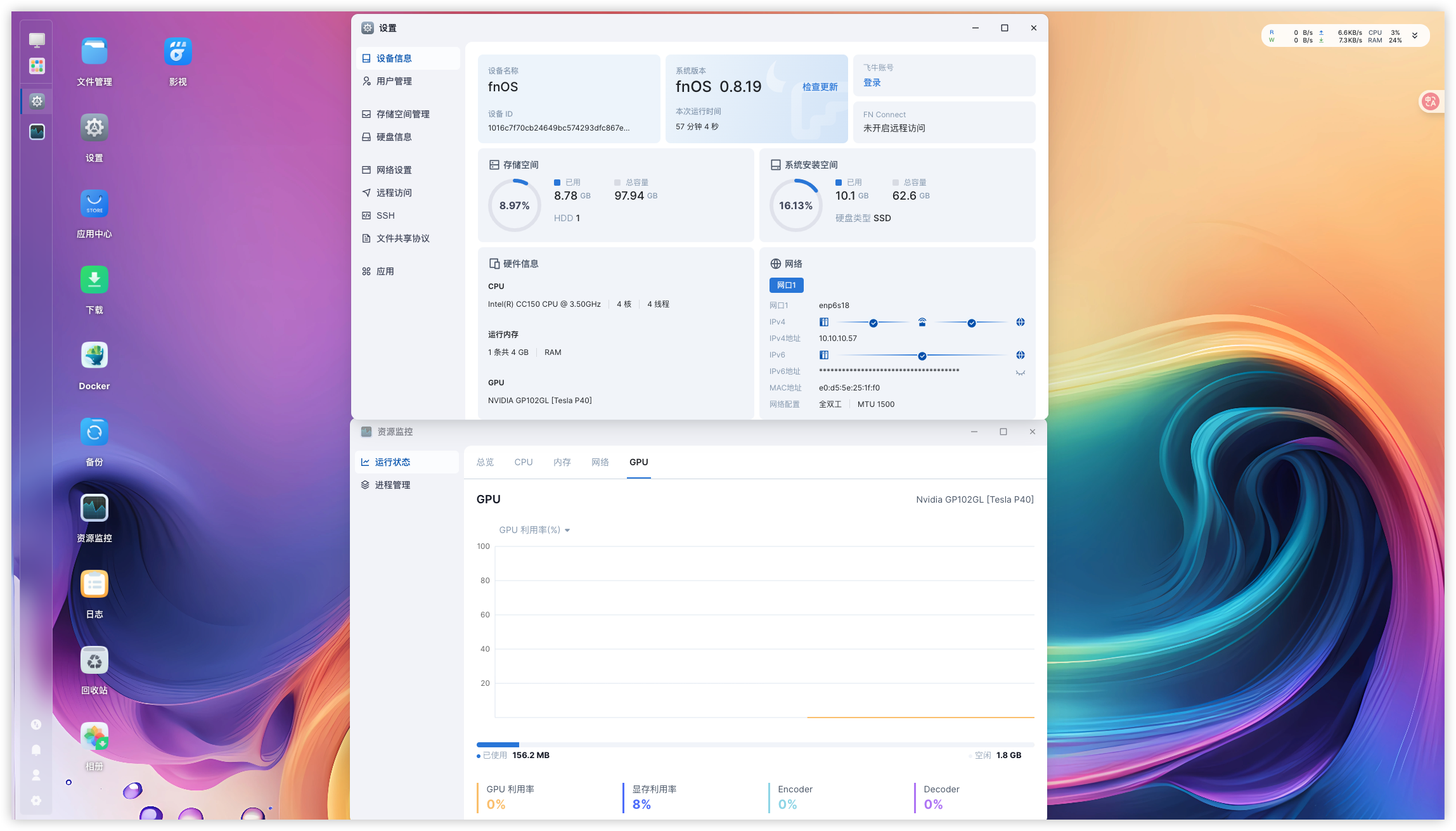Viewport: 1456px width, 831px height.
Task: Open the 备份 backup app
Action: pos(94,432)
